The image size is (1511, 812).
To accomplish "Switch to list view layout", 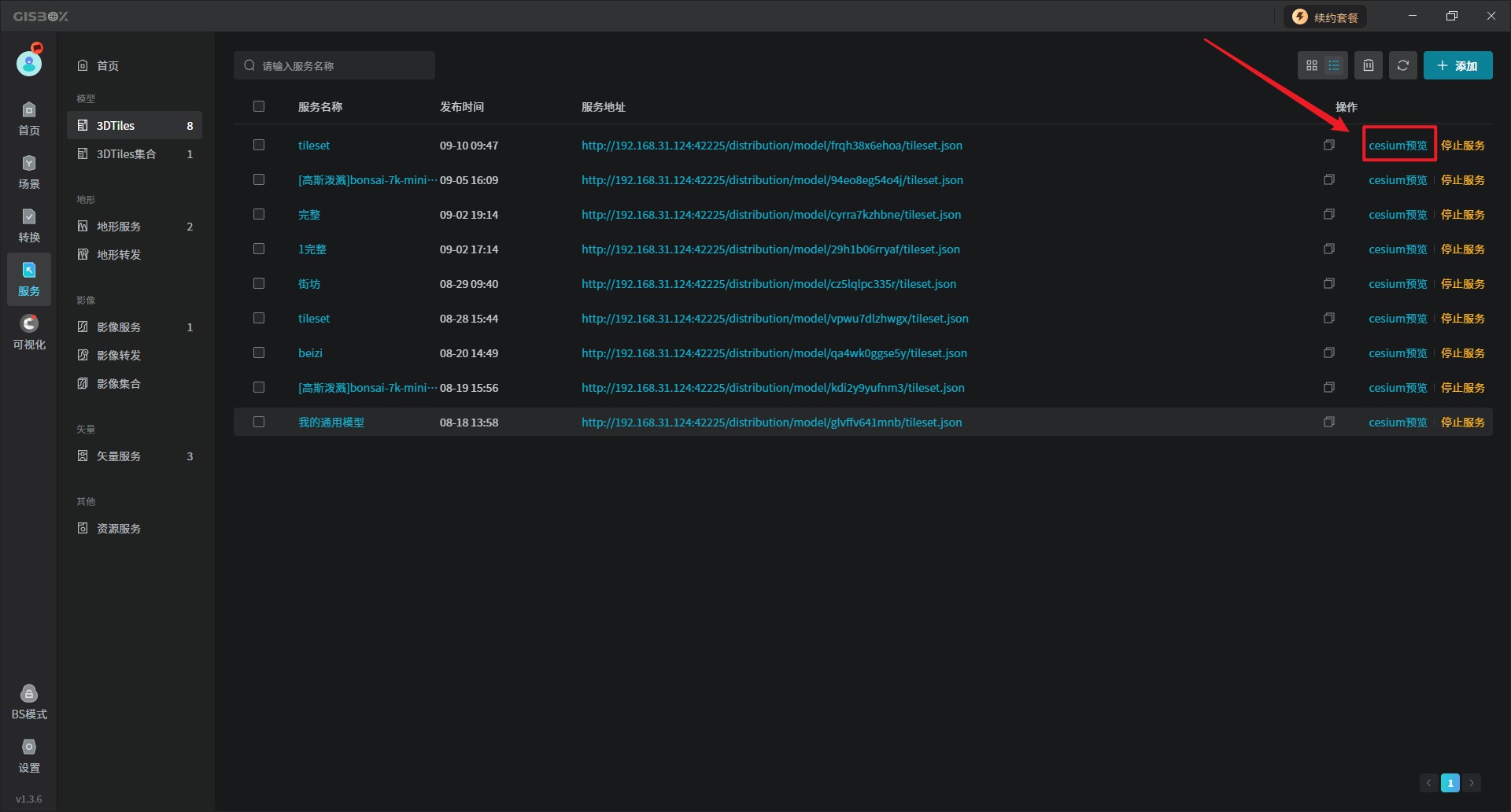I will tap(1334, 66).
